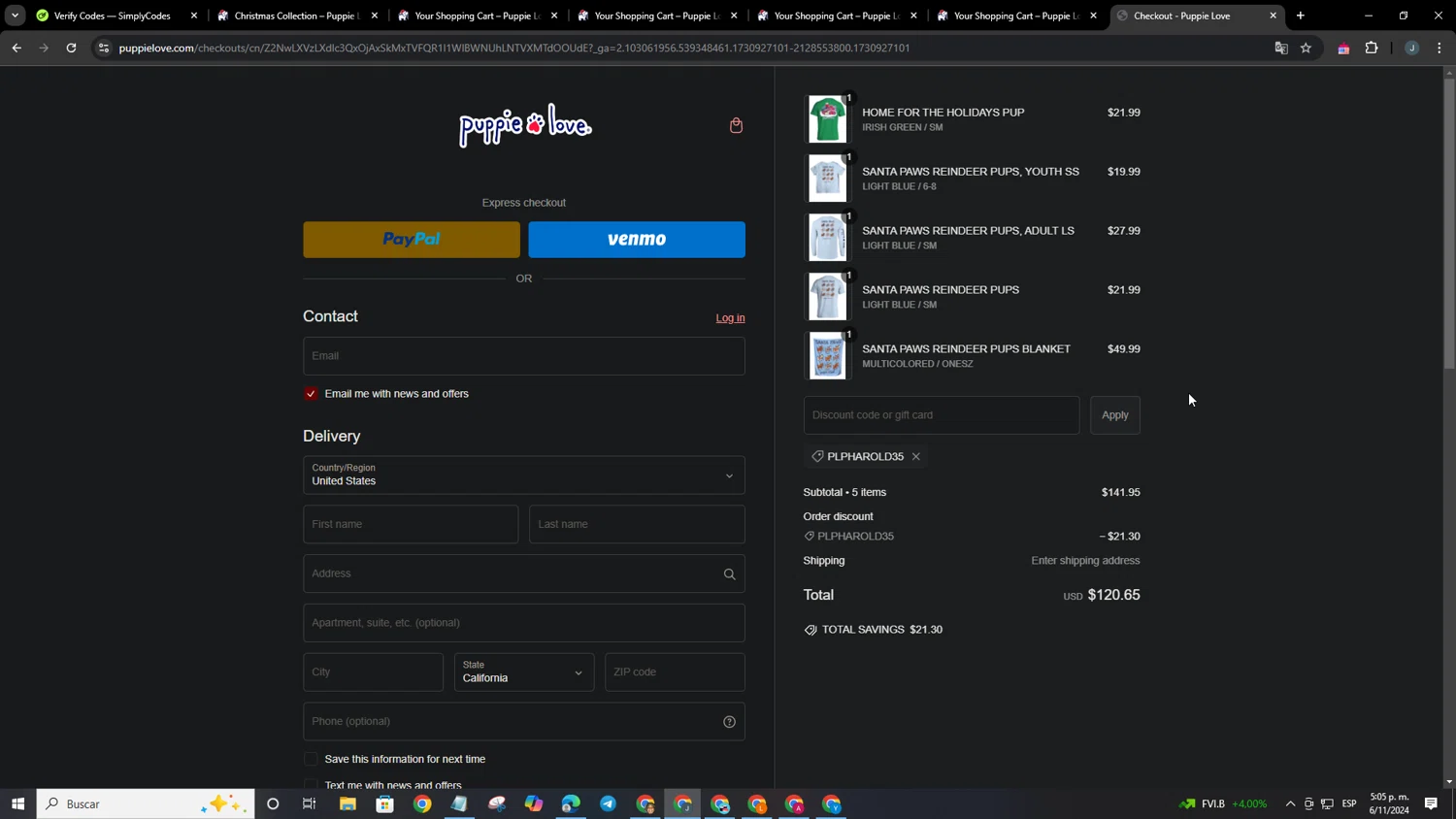Reload the checkout page
Screen dimensions: 1456x819
coord(71,48)
